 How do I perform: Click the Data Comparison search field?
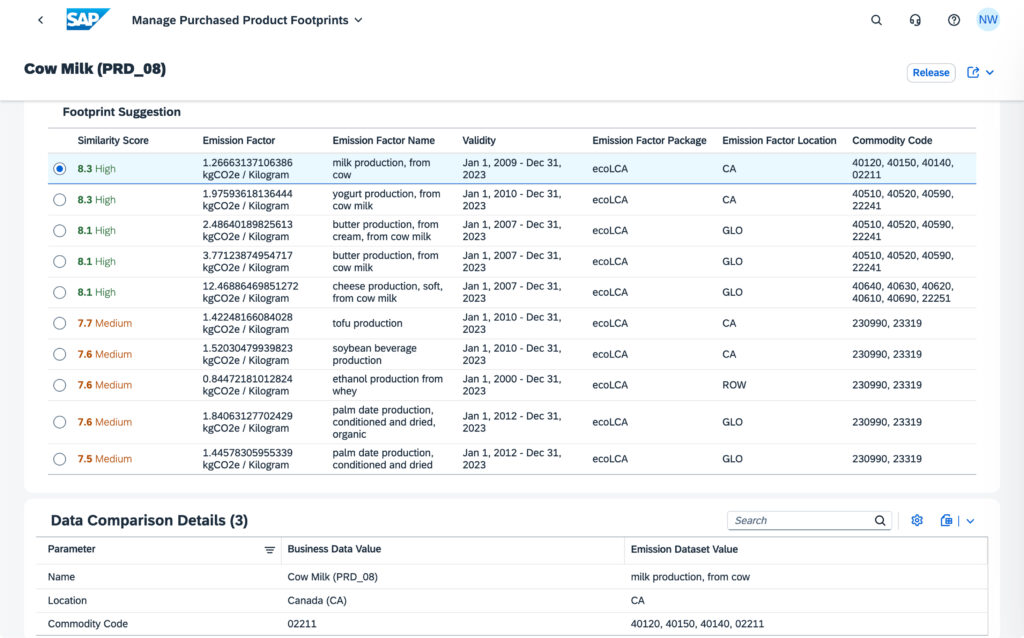pos(800,520)
